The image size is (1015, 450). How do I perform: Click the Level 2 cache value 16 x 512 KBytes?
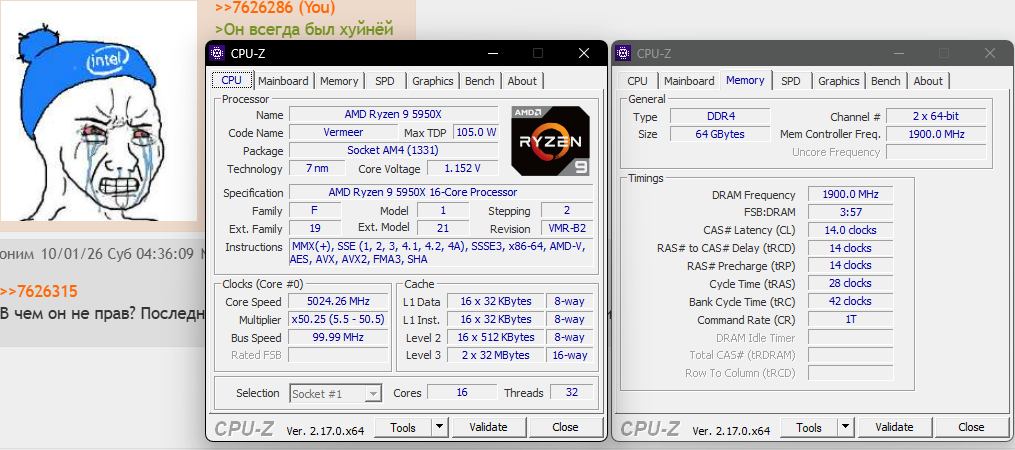[496, 337]
